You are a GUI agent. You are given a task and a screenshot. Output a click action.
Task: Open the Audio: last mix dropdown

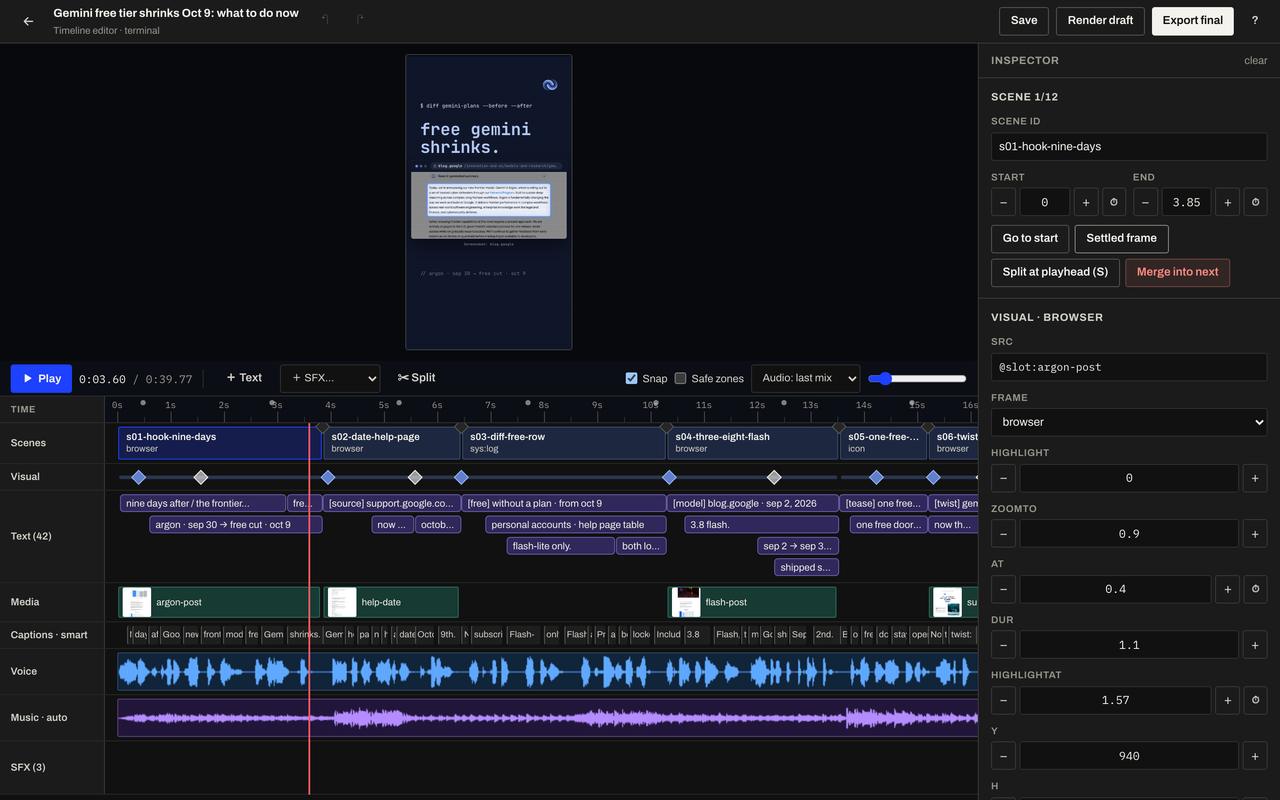(x=805, y=378)
